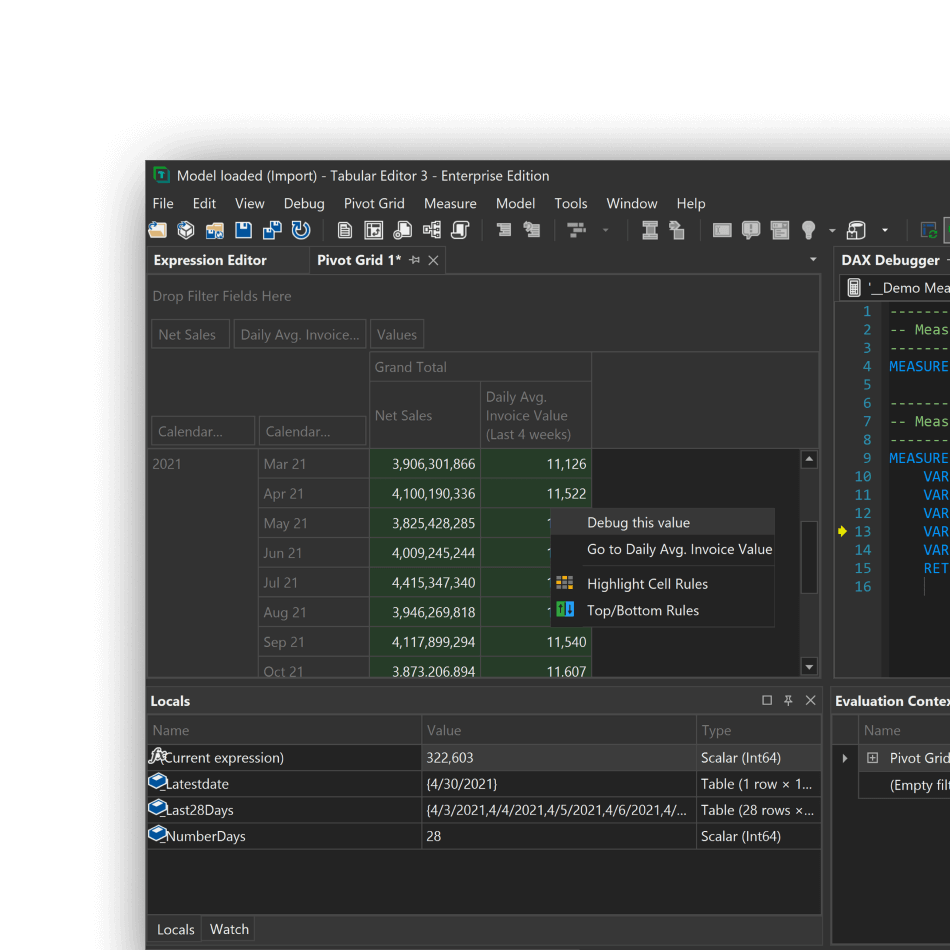This screenshot has width=950, height=950.
Task: Click the impersonation user-database toolbar icon
Action: click(x=856, y=230)
